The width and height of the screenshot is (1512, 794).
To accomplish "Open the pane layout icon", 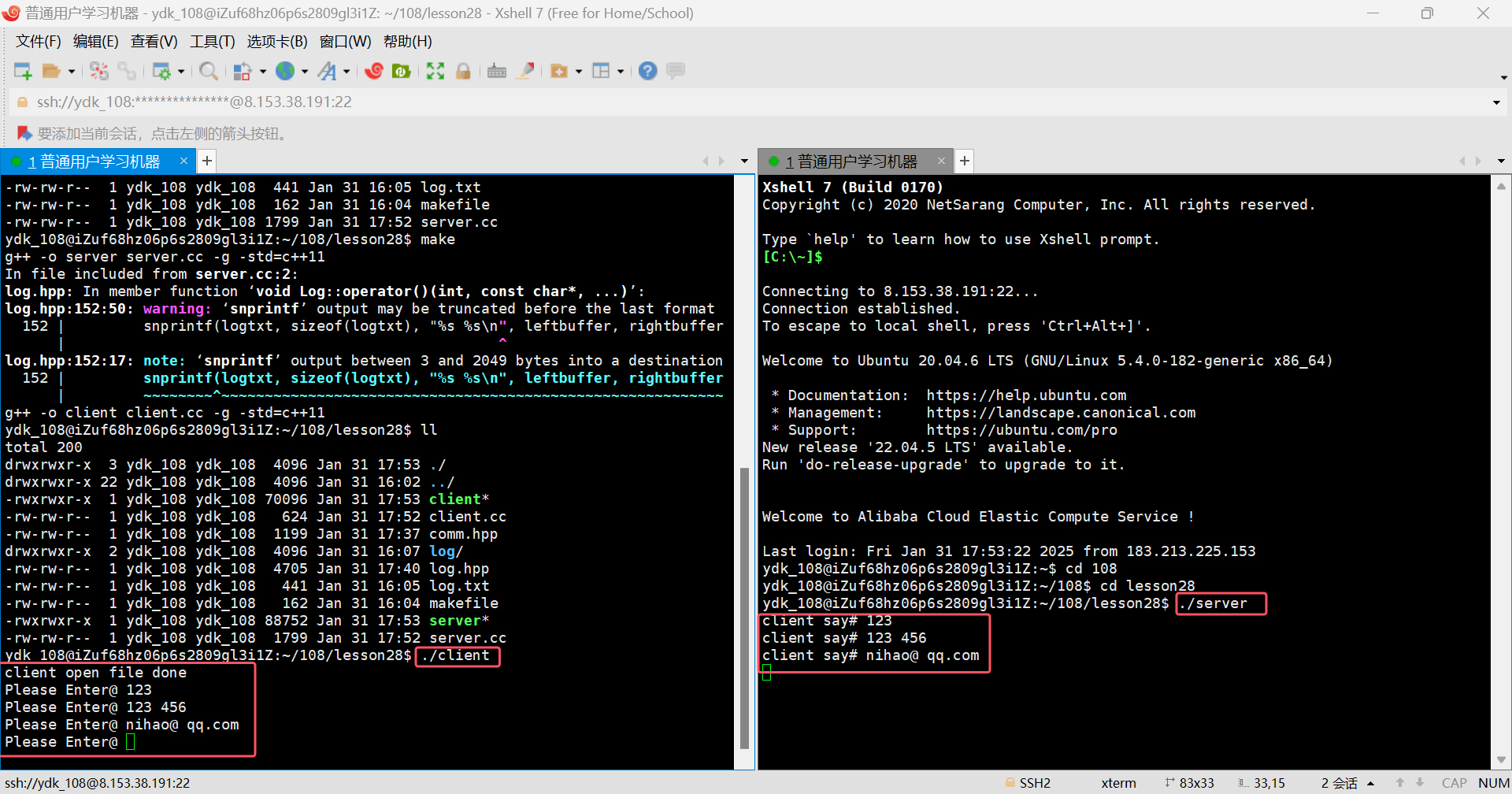I will (601, 71).
